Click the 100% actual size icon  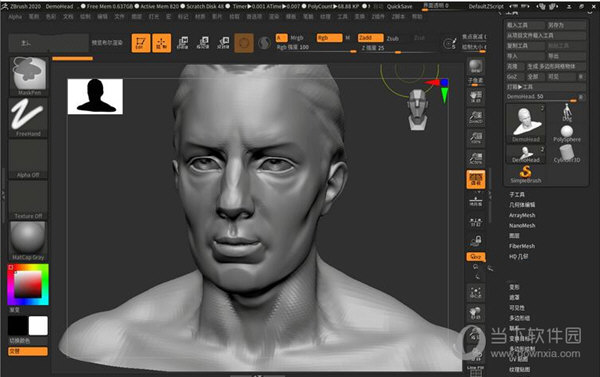click(x=476, y=137)
